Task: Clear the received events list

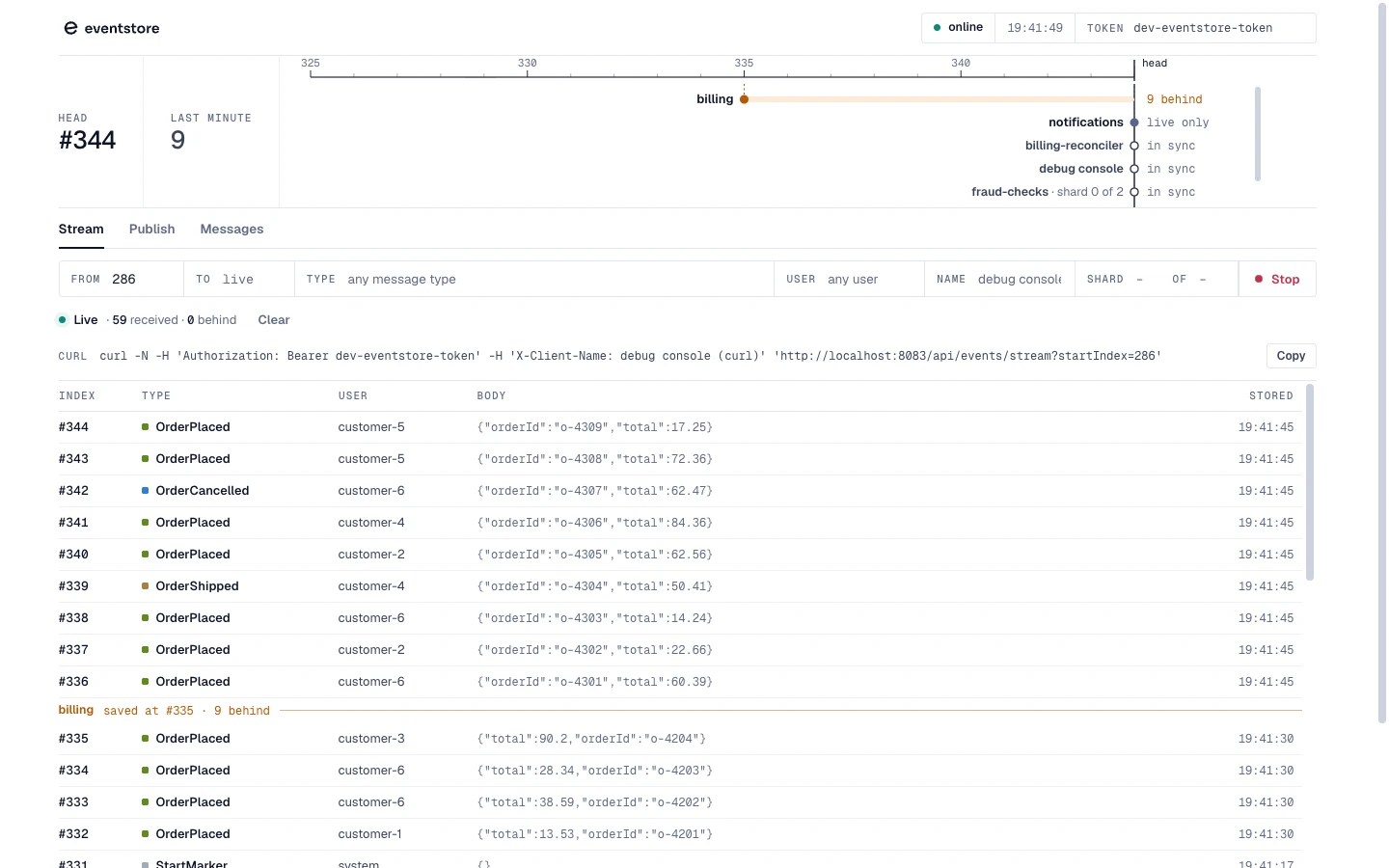Action: pyautogui.click(x=274, y=320)
